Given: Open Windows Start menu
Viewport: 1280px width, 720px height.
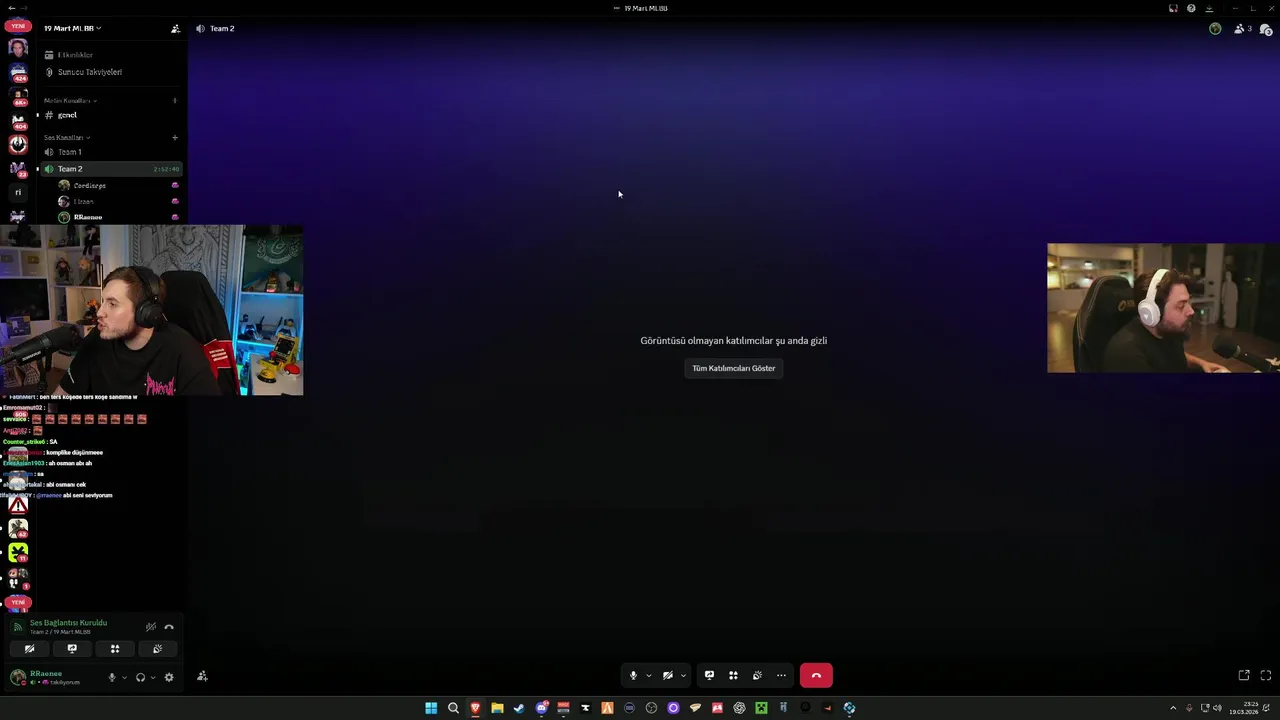Looking at the screenshot, I should 431,708.
